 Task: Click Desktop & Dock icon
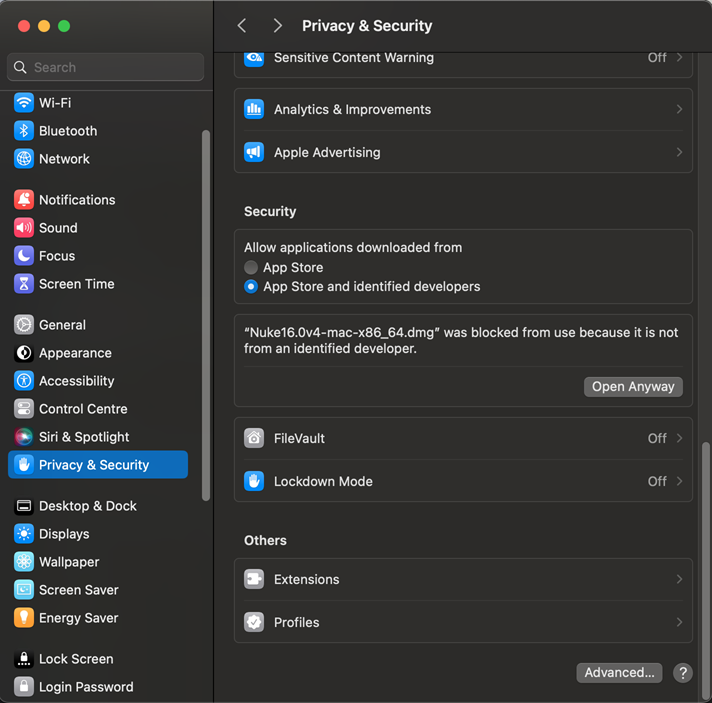(x=24, y=506)
